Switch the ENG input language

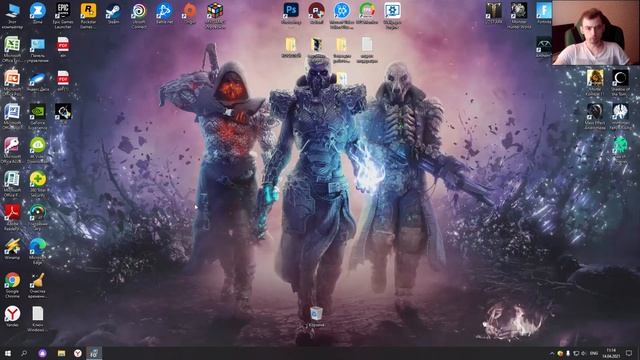pyautogui.click(x=594, y=353)
